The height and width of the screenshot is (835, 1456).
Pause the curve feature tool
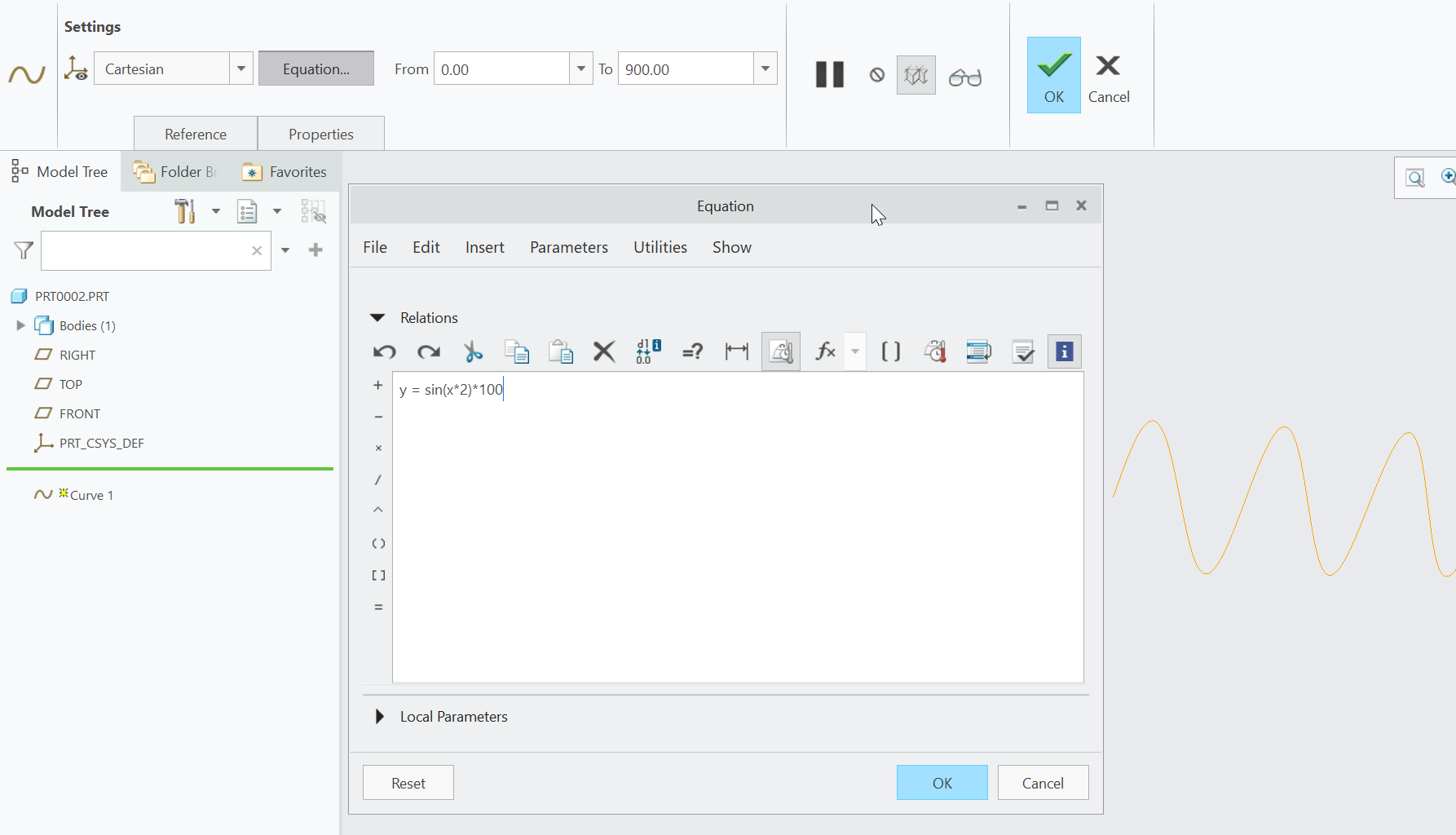coord(830,75)
